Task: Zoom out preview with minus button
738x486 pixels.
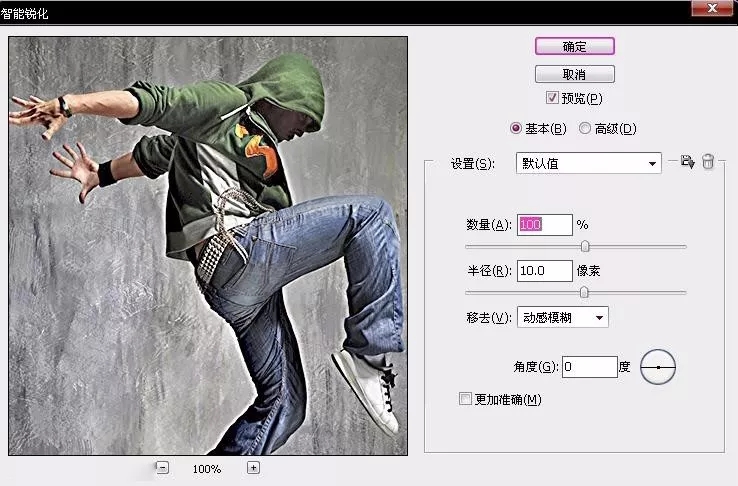Action: coord(162,468)
